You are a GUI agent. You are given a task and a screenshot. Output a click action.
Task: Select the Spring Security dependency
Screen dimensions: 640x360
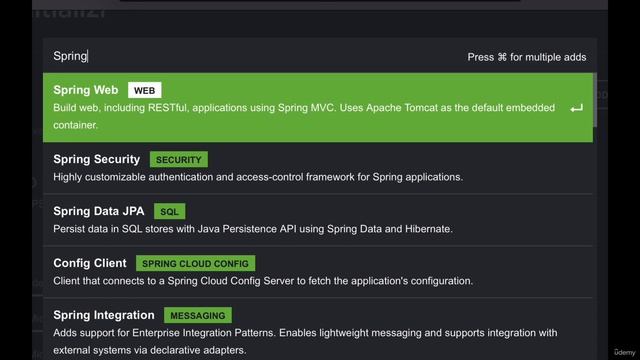318,168
